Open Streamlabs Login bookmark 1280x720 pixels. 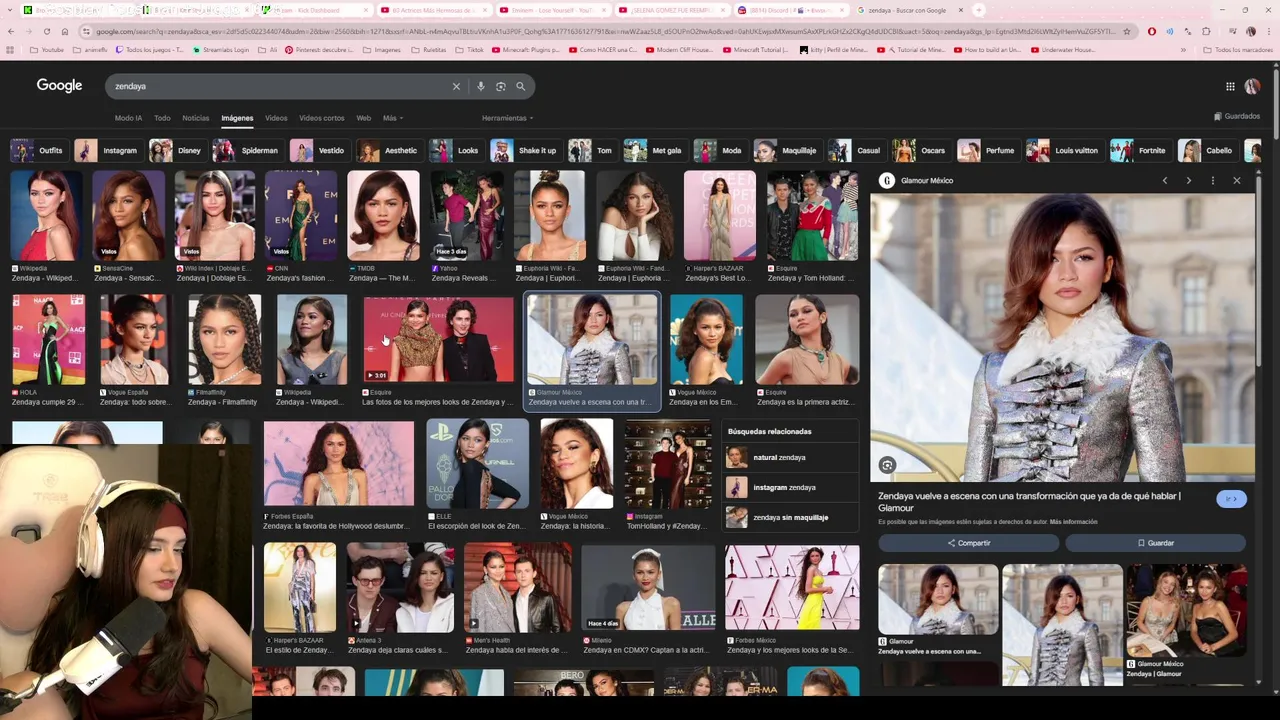point(222,49)
